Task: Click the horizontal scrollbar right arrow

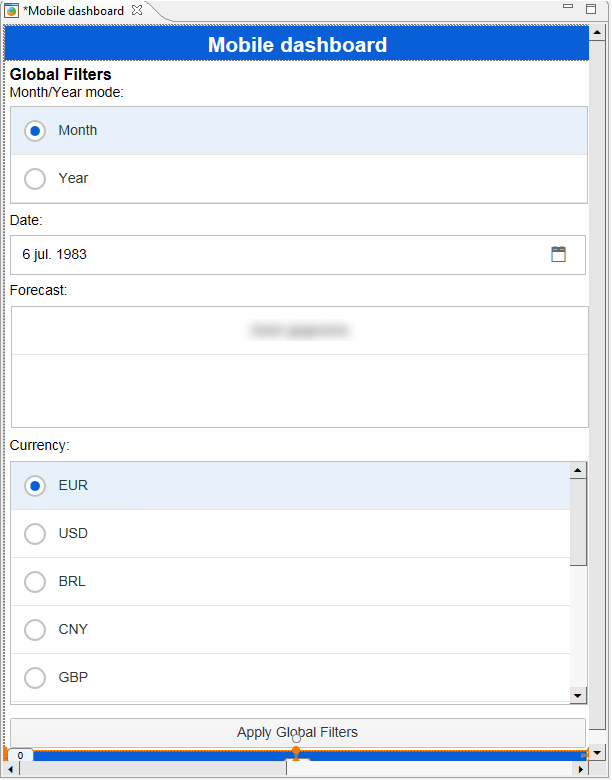Action: [x=581, y=770]
